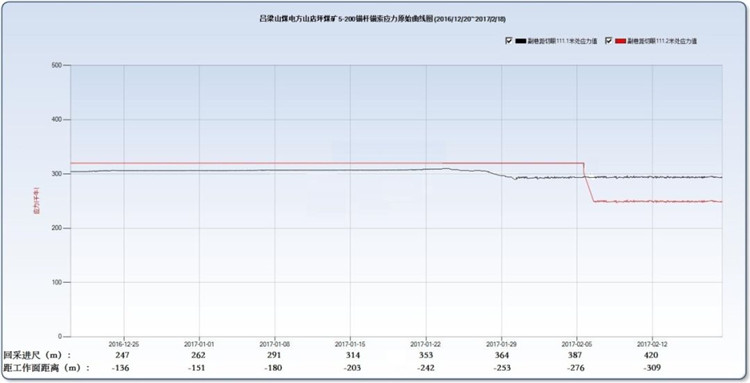750x383 pixels.
Task: Click the red curve's flat segment near 250
Action: click(x=658, y=201)
